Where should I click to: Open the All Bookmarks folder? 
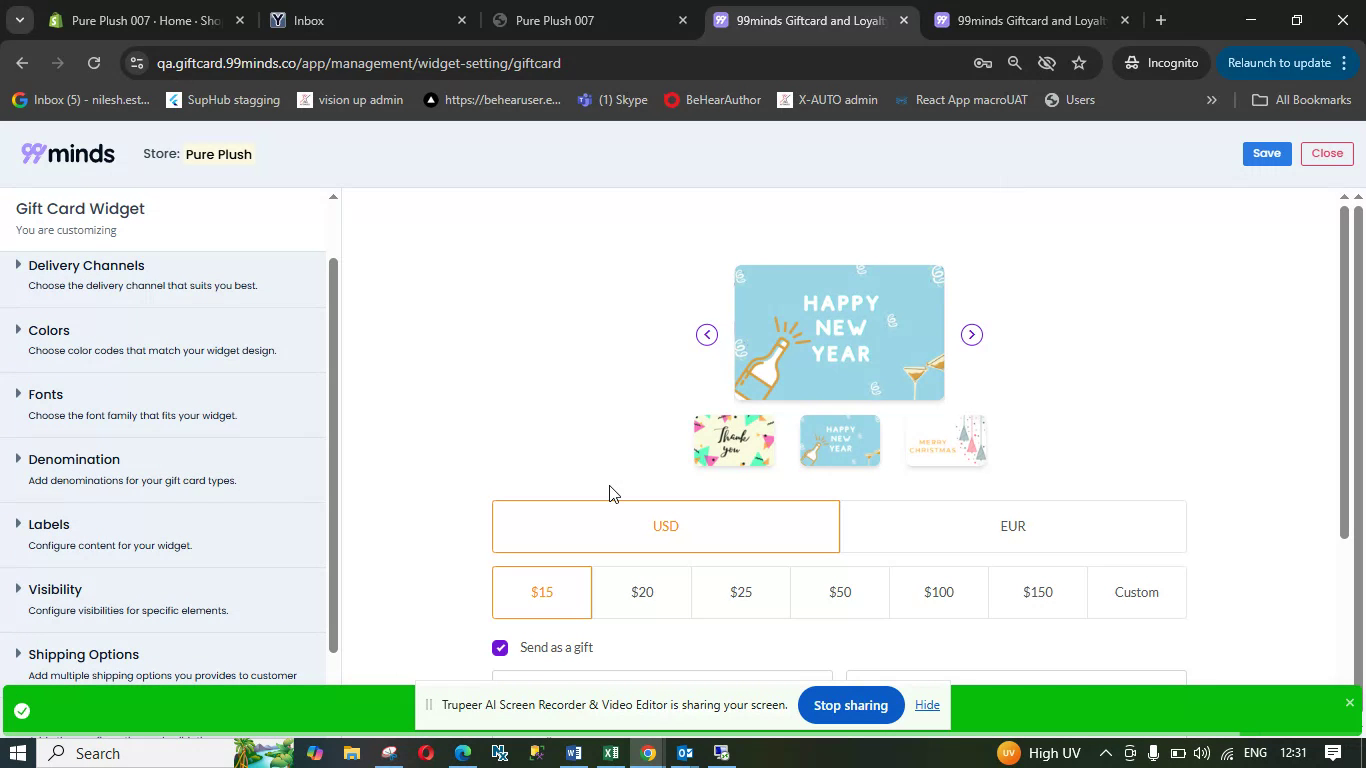1302,100
